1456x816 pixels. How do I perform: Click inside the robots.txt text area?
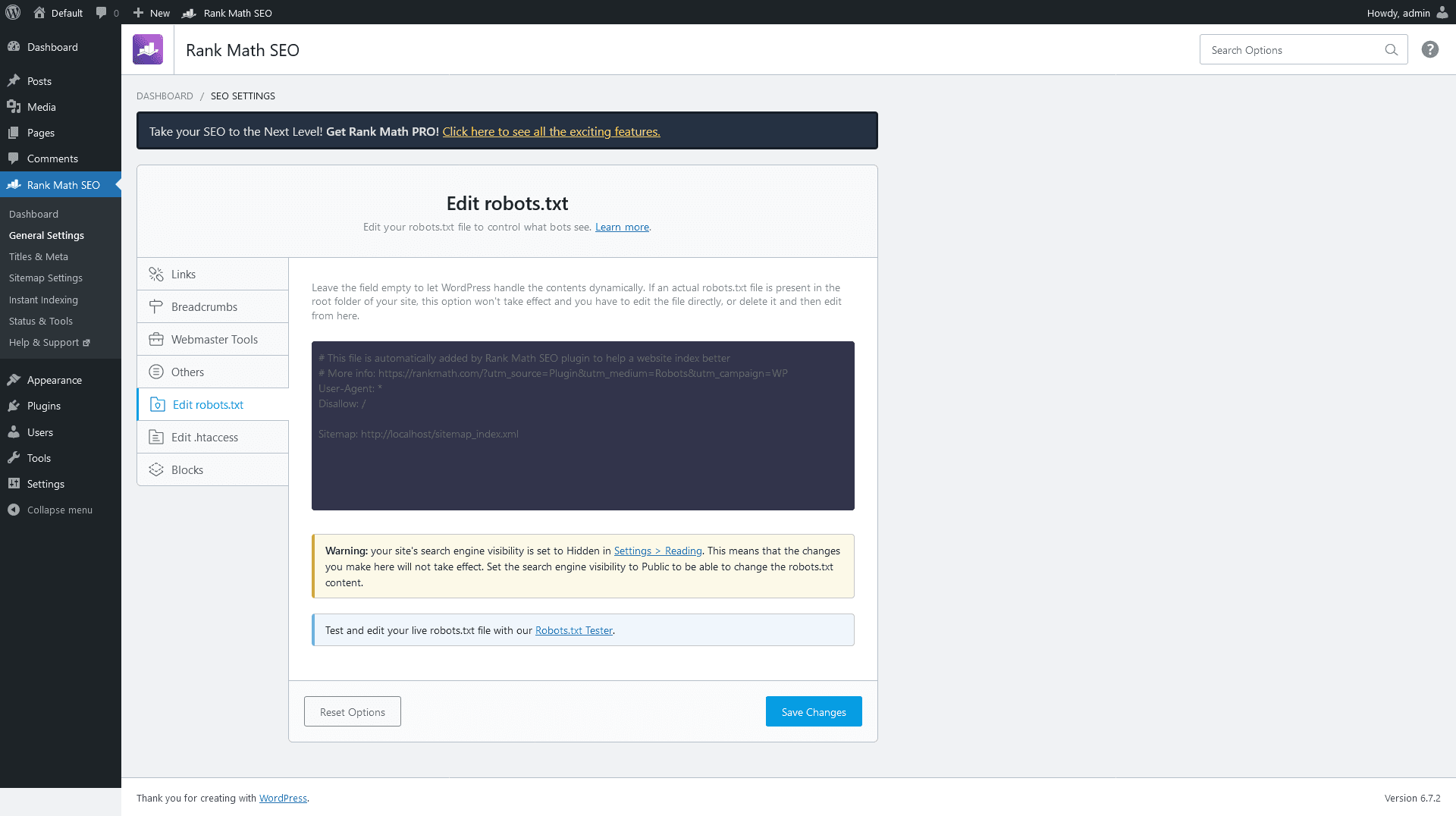(x=583, y=425)
